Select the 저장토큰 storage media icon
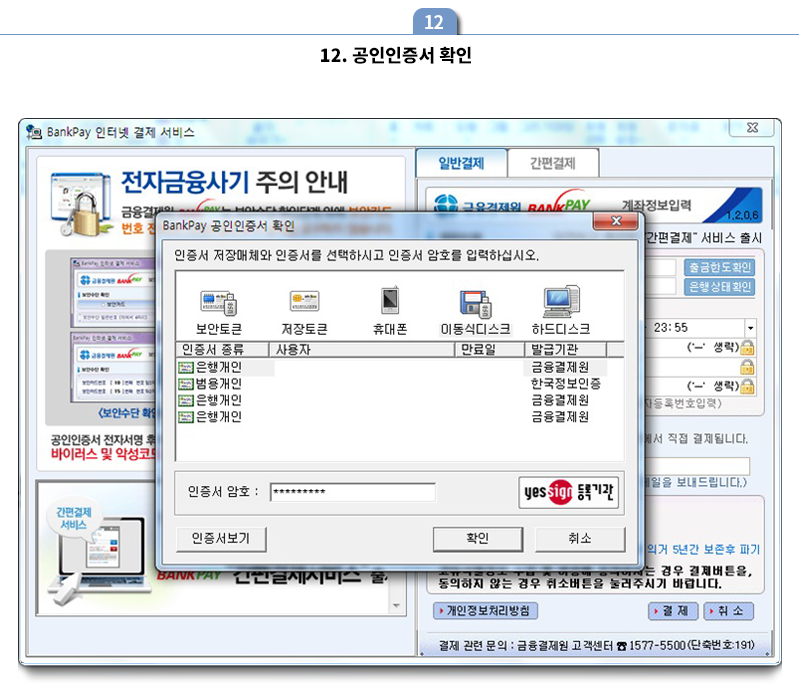The height and width of the screenshot is (686, 800). (304, 311)
